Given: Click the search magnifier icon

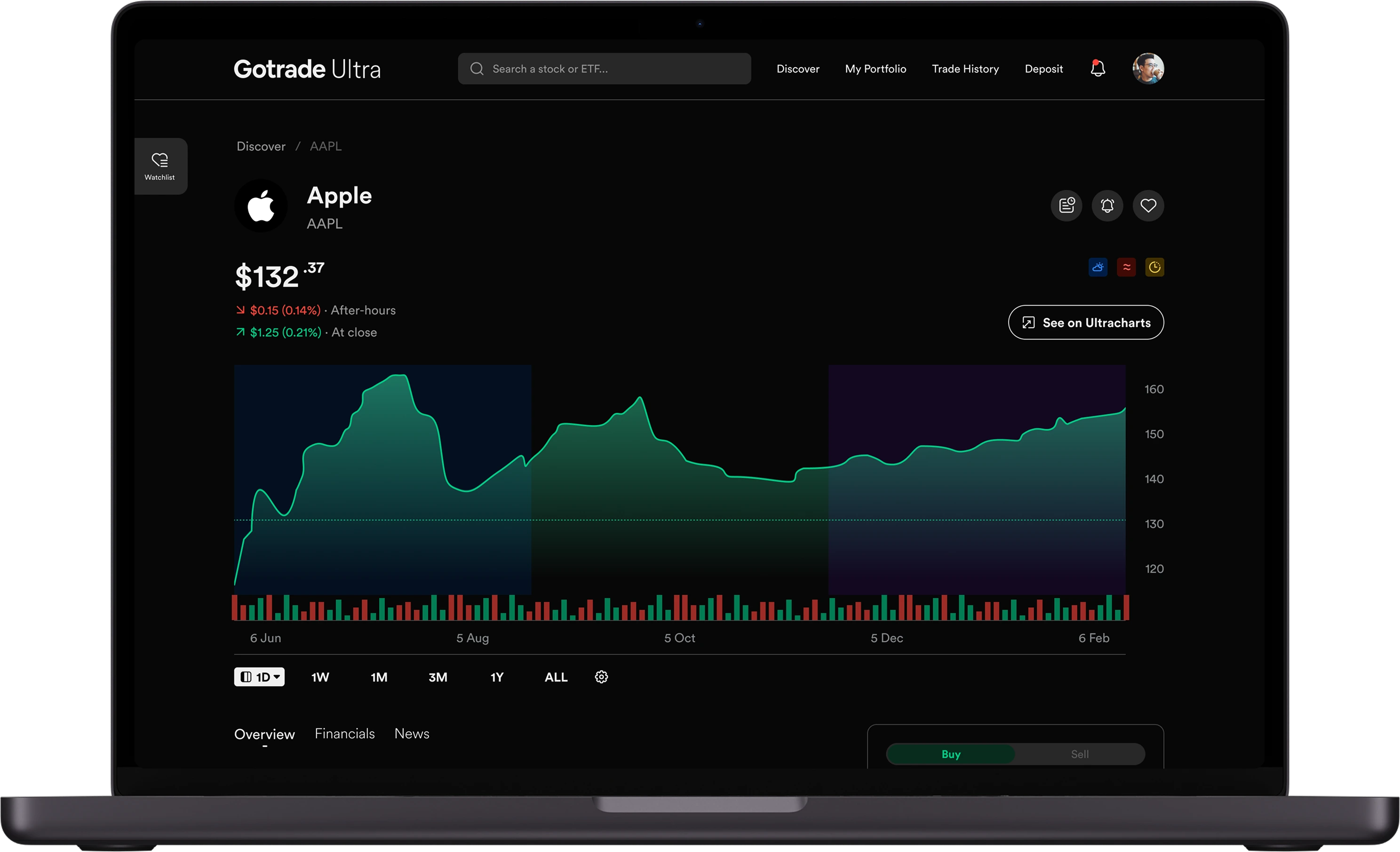Looking at the screenshot, I should tap(477, 69).
